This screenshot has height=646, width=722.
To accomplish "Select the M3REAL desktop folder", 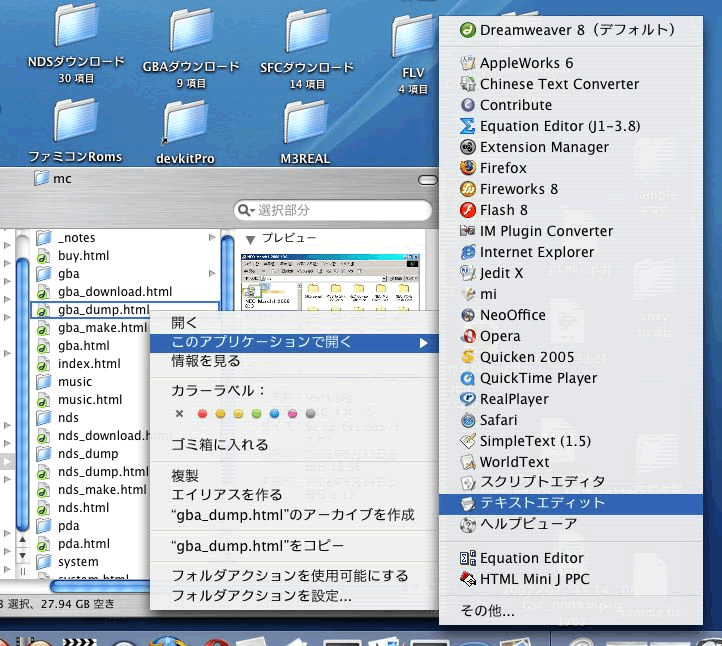I will pyautogui.click(x=305, y=134).
